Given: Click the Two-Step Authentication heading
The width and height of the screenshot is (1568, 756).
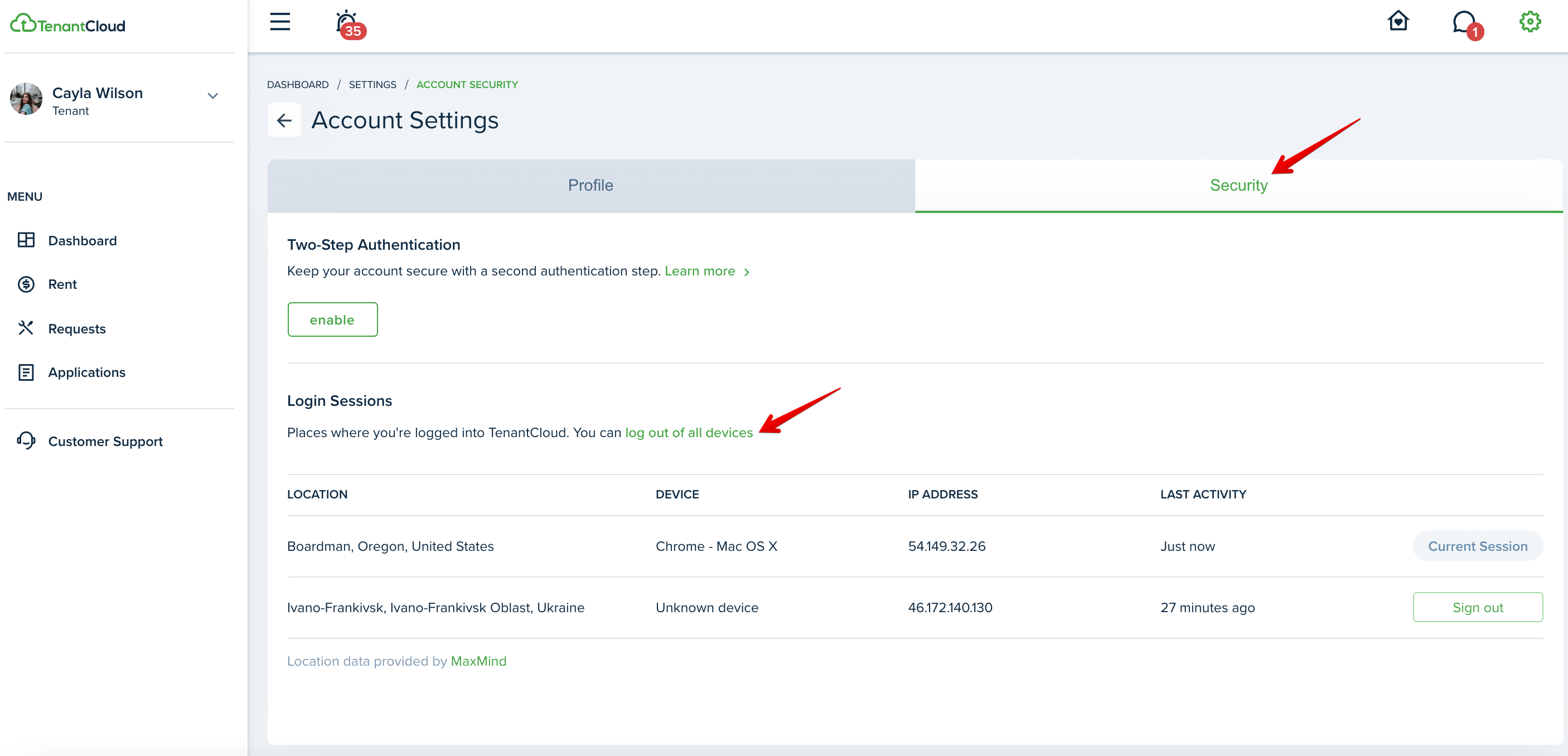Looking at the screenshot, I should pyautogui.click(x=374, y=245).
